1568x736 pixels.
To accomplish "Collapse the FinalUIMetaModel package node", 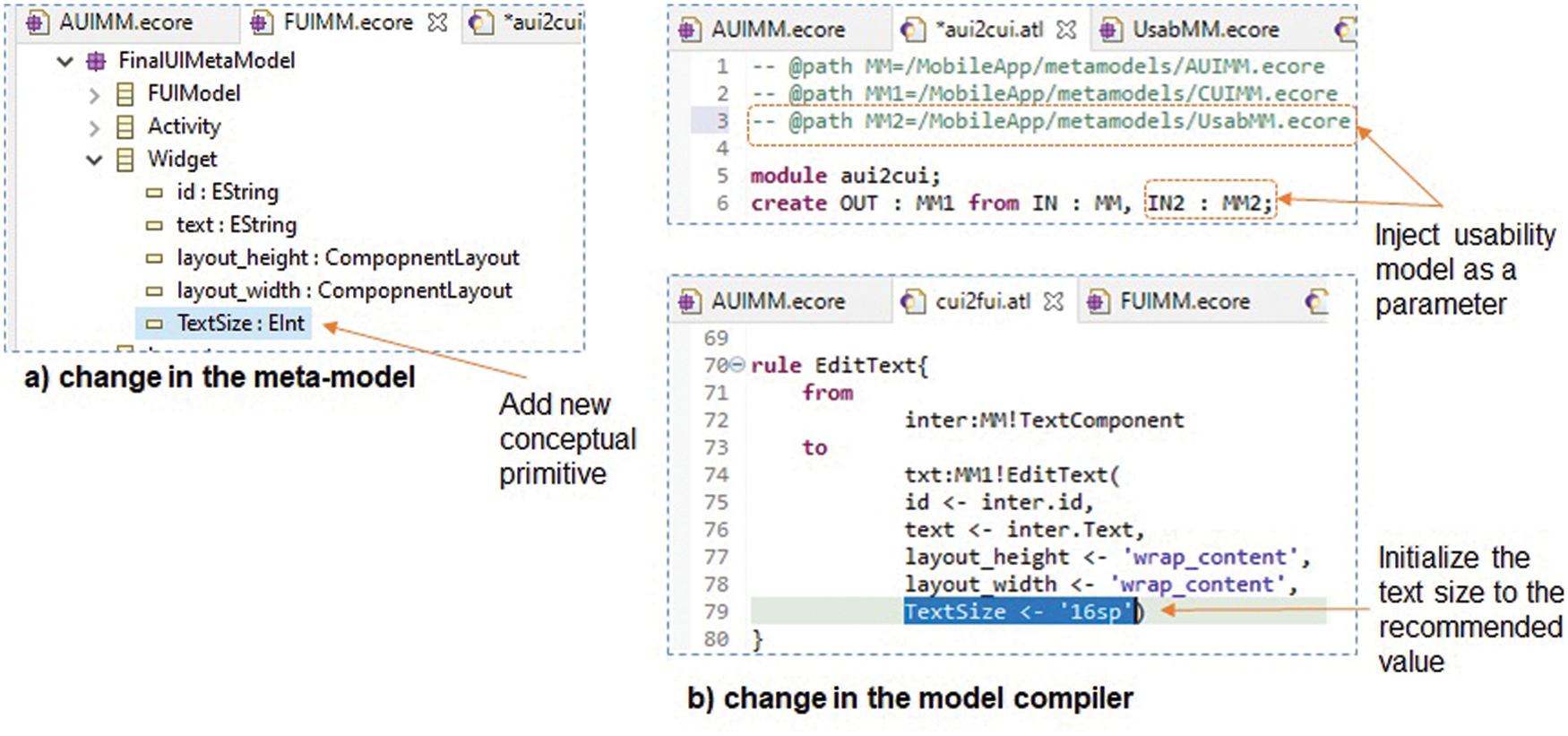I will (x=65, y=62).
